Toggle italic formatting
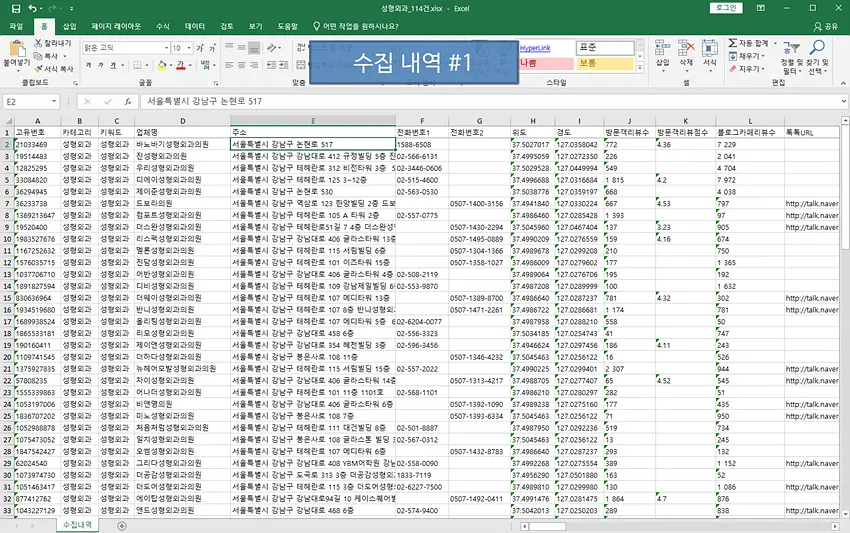Viewport: 850px width, 533px height. pos(100,65)
